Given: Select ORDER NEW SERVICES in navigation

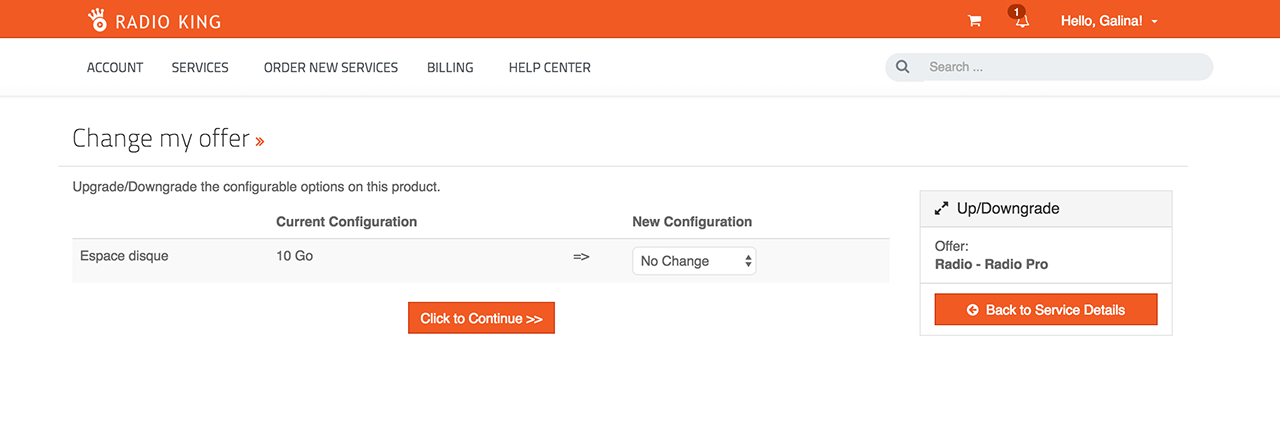Looking at the screenshot, I should tap(331, 68).
